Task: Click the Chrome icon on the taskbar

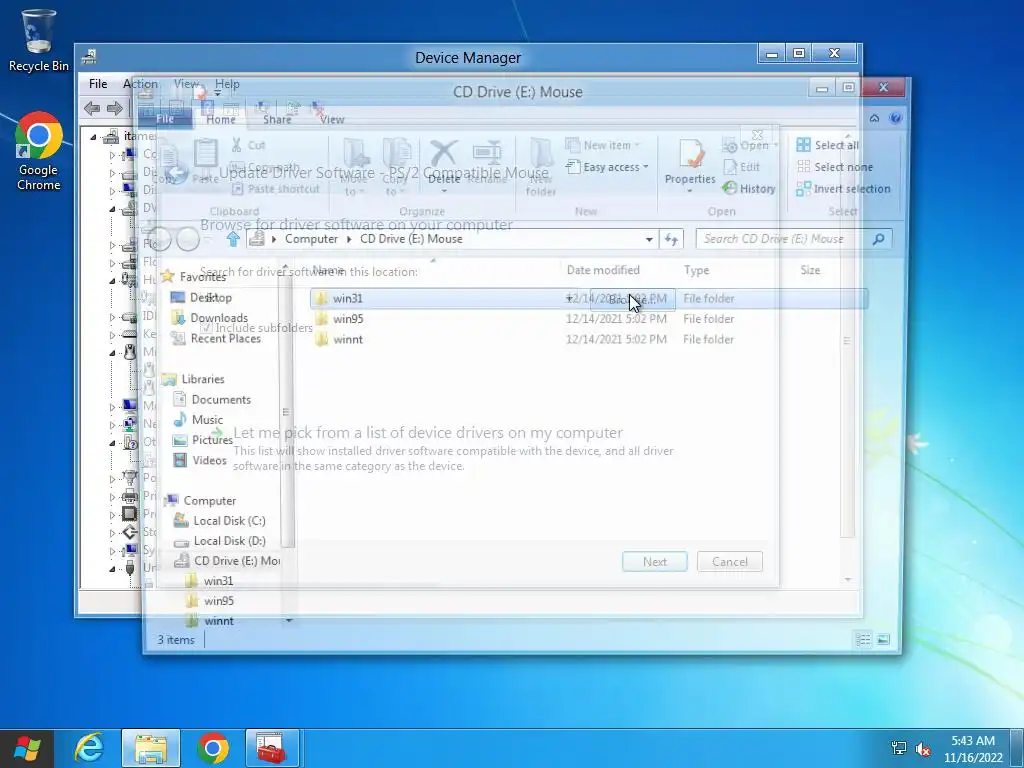Action: coord(213,748)
